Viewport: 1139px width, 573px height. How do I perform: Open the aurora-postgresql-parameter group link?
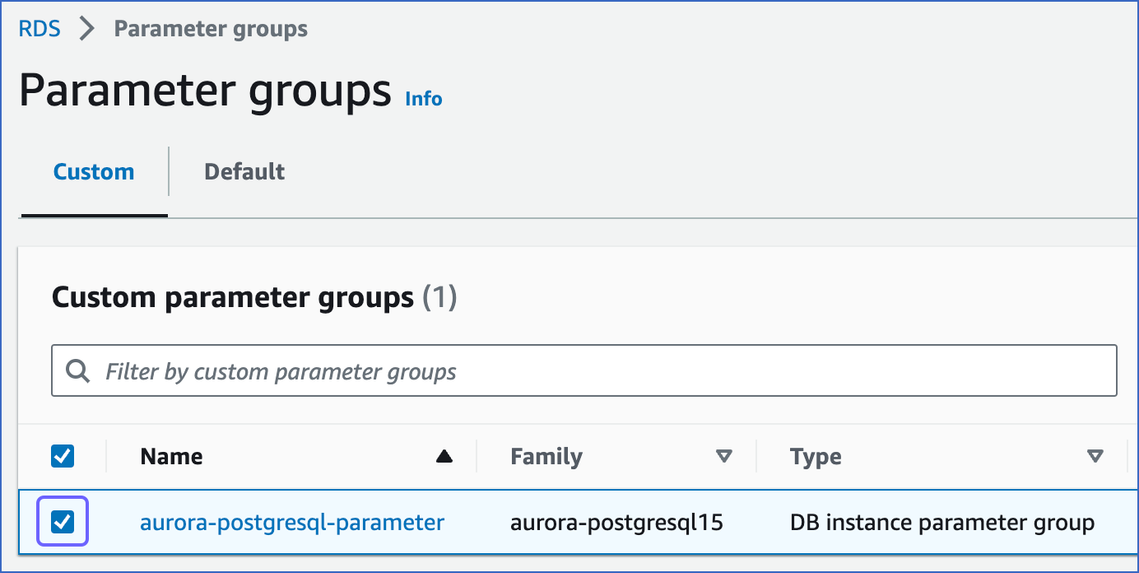pos(292,522)
